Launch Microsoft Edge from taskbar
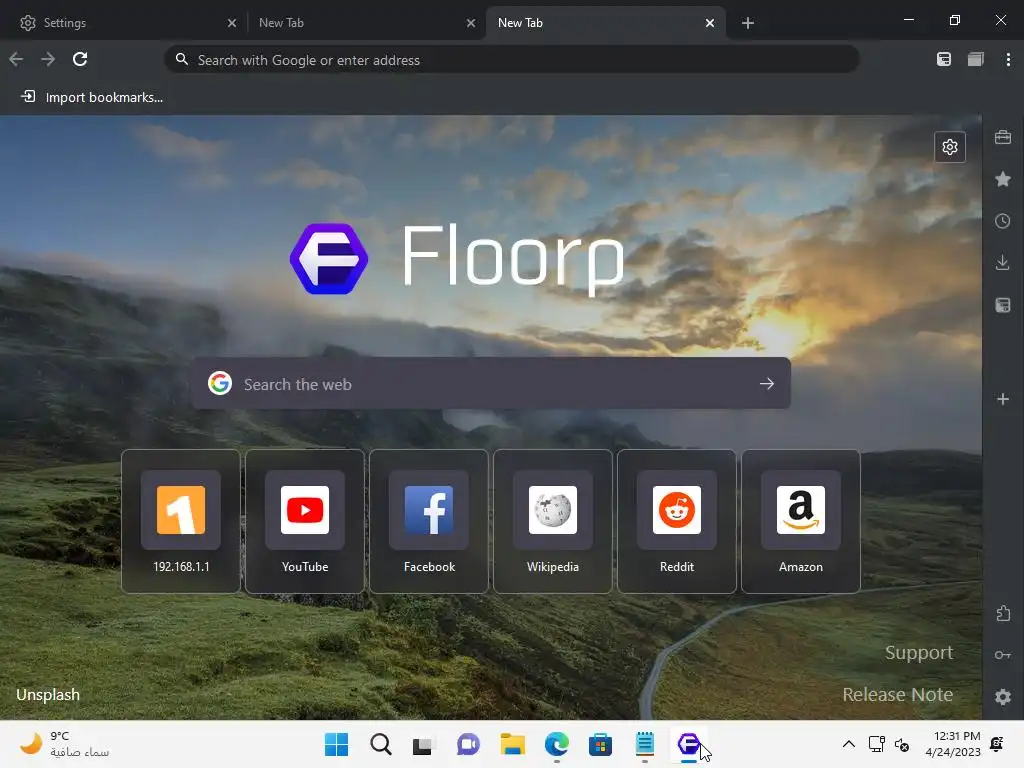This screenshot has height=768, width=1024. [556, 744]
